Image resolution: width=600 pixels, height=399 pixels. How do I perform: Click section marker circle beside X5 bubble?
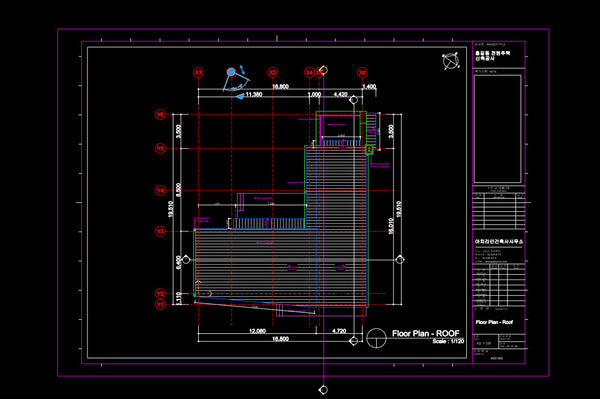pos(324,70)
